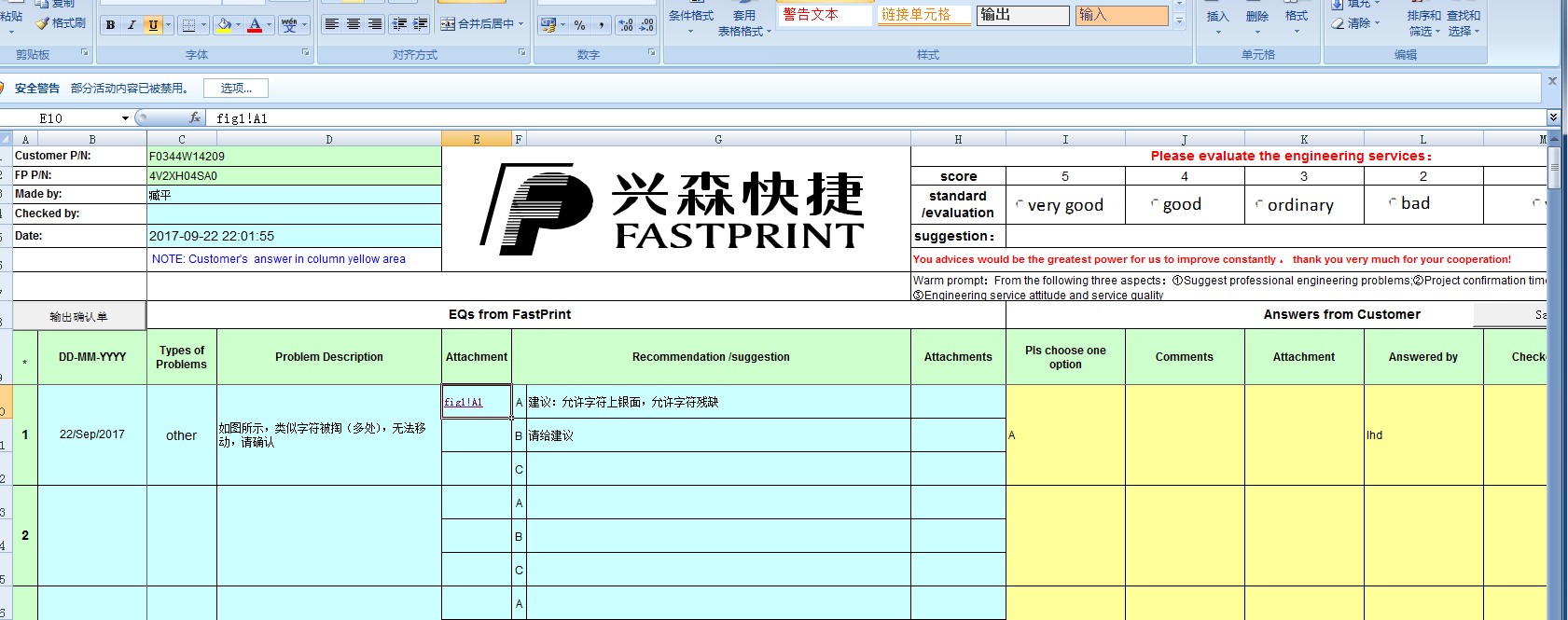Apply percent style
The width and height of the screenshot is (1568, 620).
(580, 25)
